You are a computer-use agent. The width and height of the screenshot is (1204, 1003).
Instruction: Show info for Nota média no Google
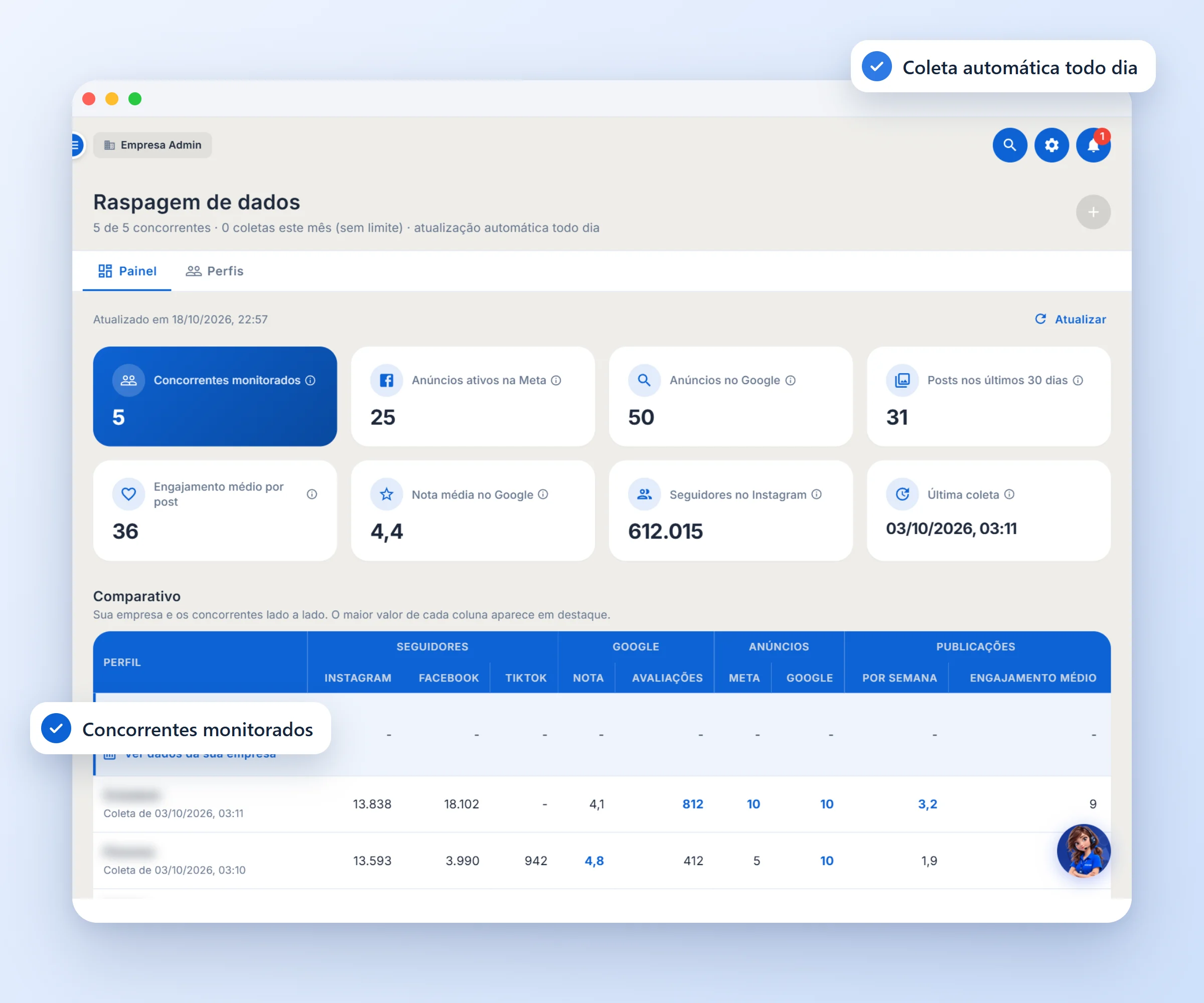coord(543,494)
